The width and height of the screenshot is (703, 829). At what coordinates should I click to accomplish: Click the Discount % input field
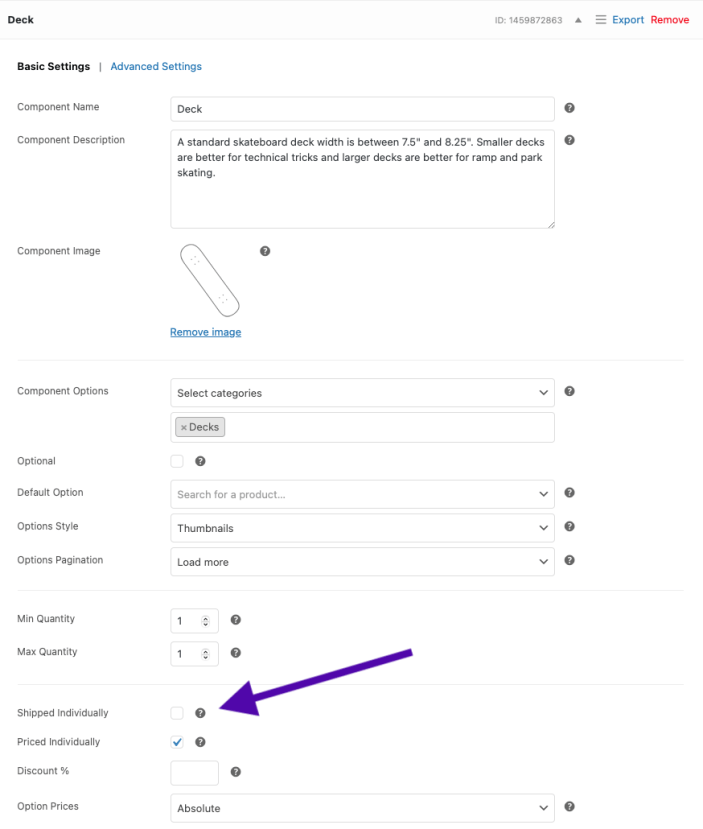click(x=194, y=772)
